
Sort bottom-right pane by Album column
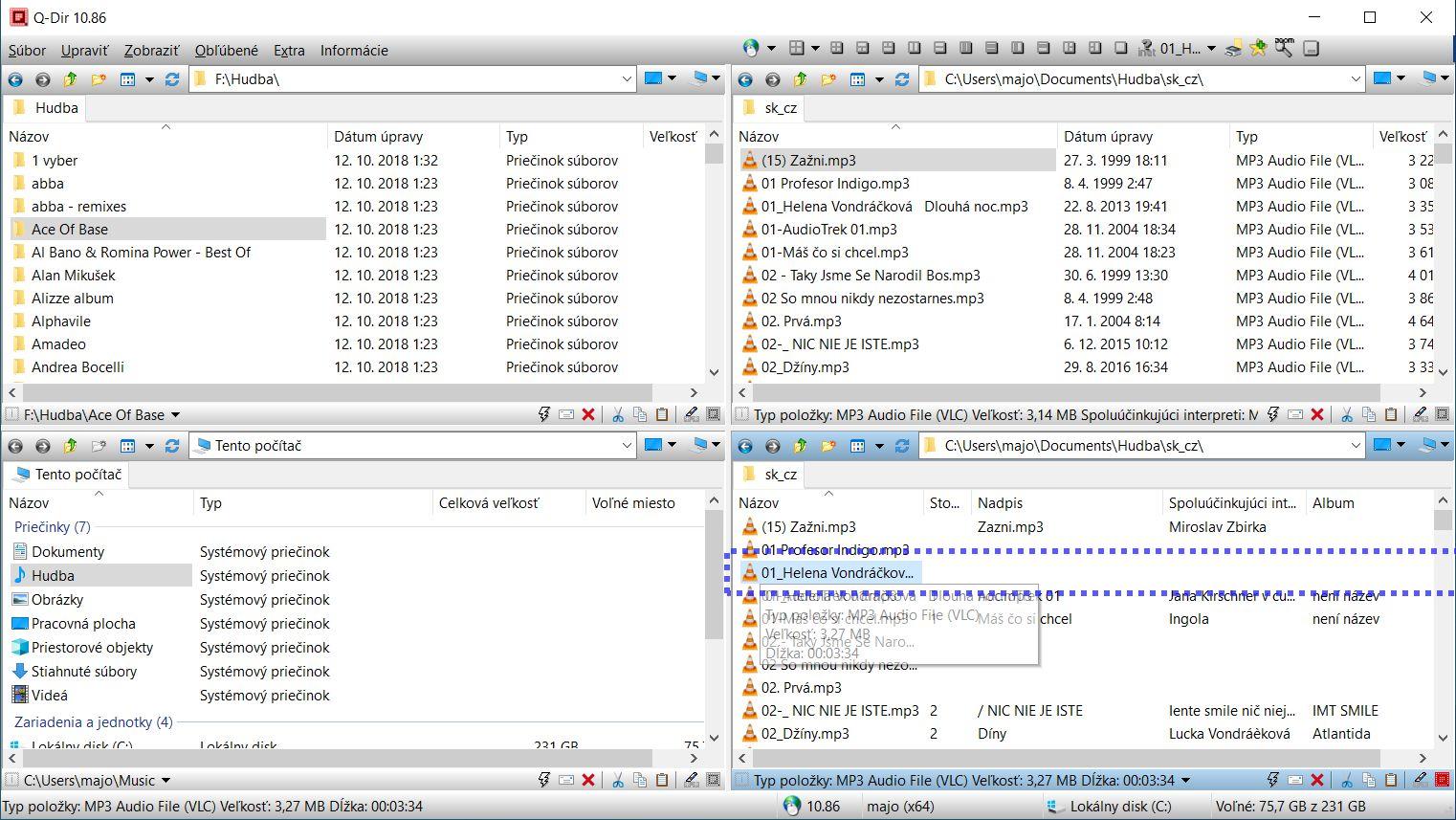tap(1368, 503)
